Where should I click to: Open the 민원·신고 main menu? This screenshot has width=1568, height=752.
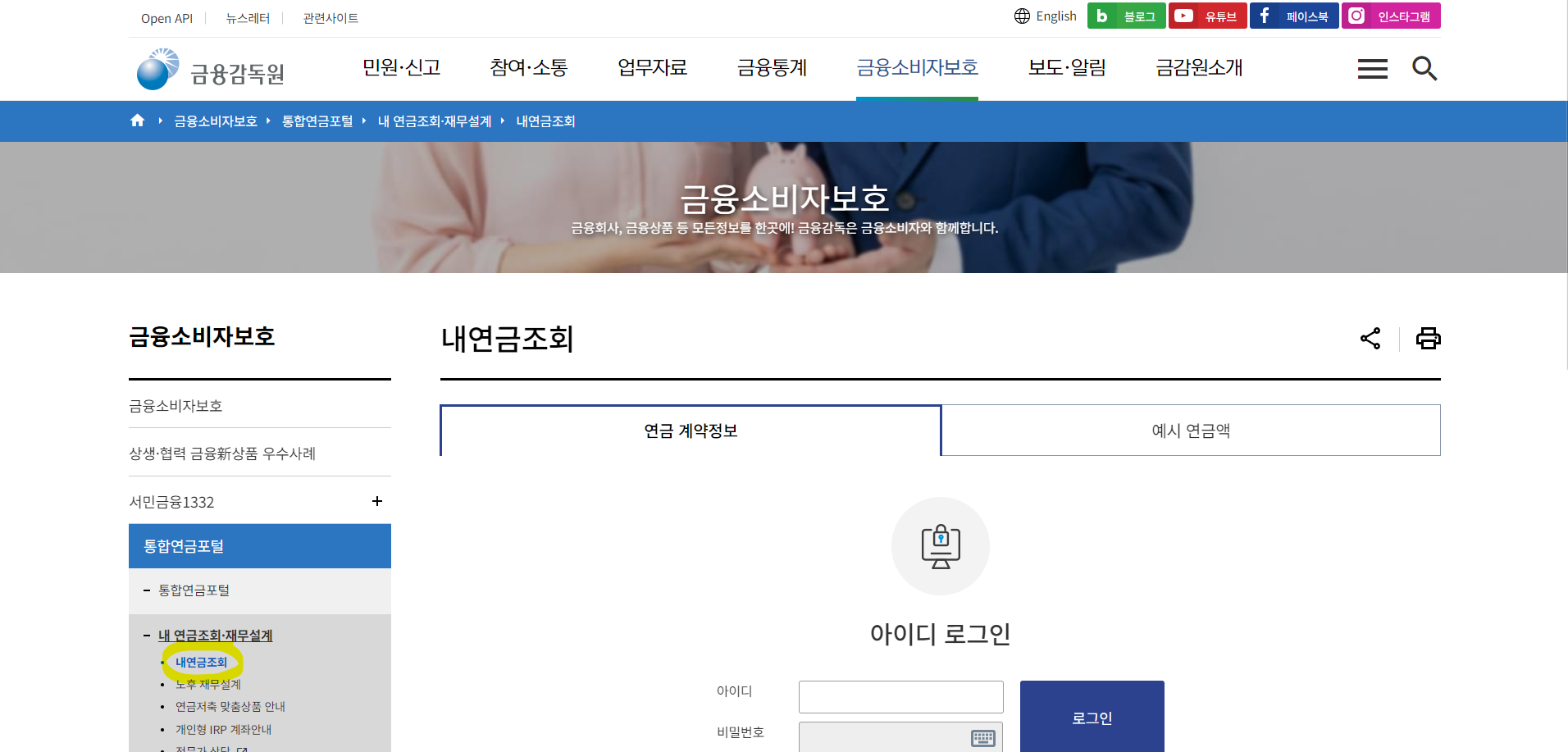click(402, 68)
